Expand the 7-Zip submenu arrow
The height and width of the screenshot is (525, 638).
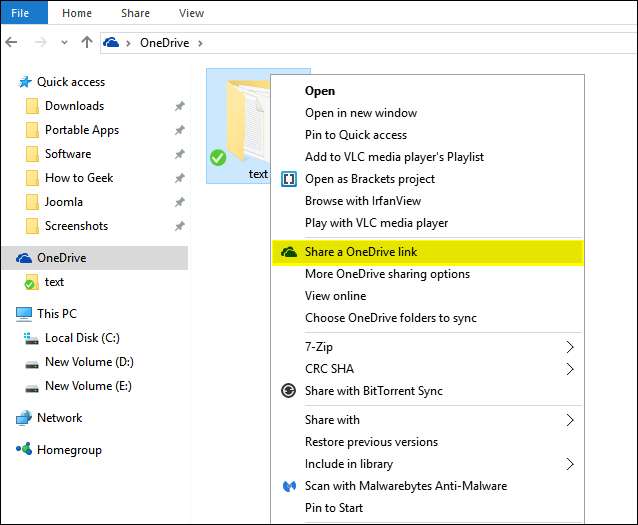coord(570,347)
